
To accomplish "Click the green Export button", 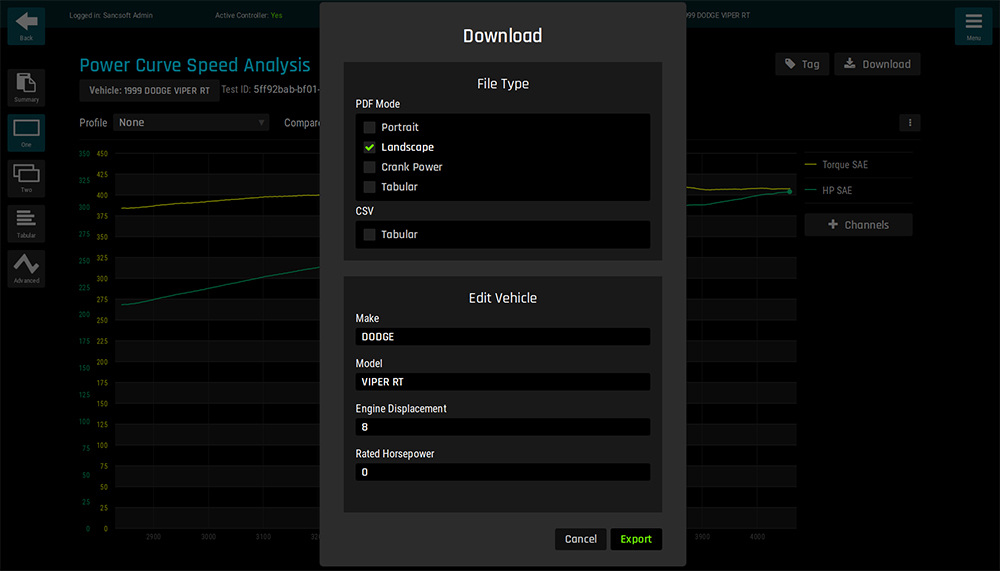I will (x=636, y=539).
